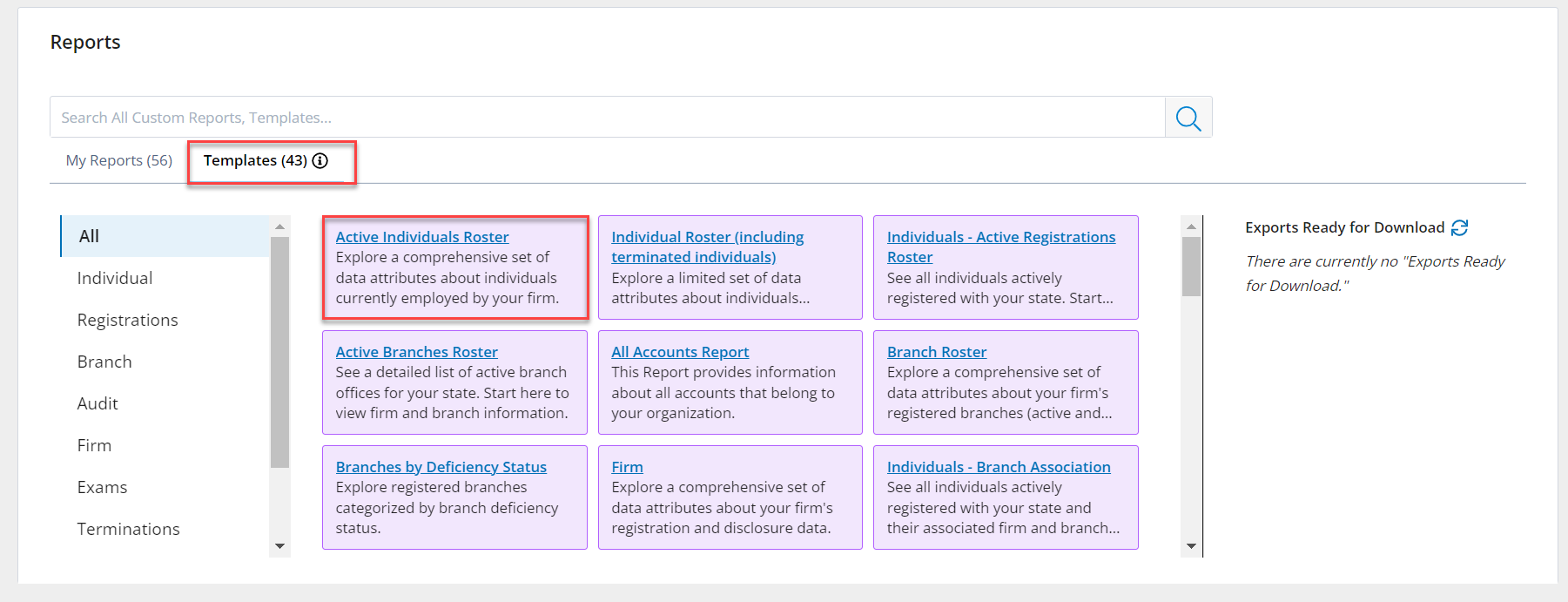Click the Firm template link

tap(627, 467)
